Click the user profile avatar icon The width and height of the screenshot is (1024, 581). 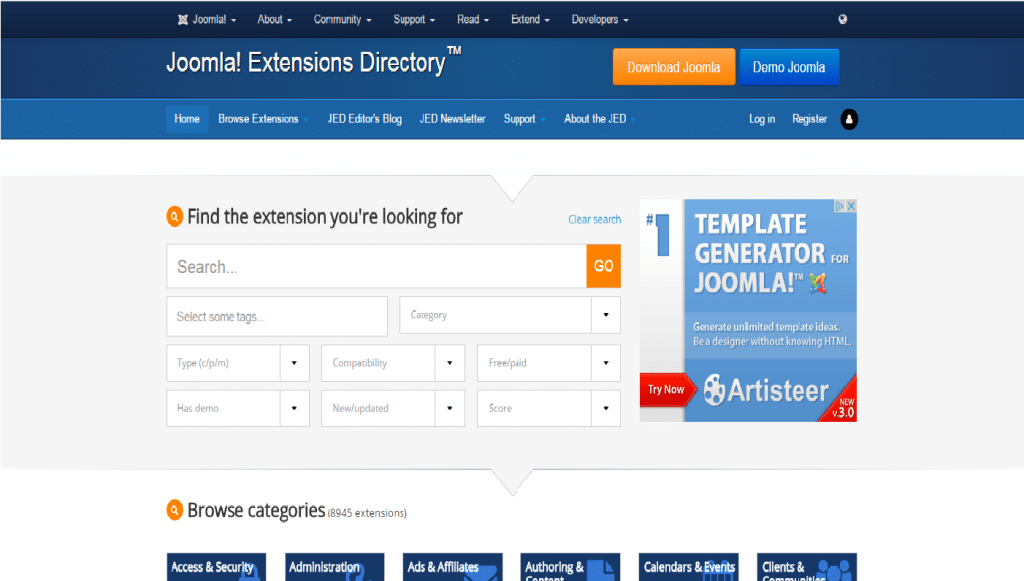click(x=849, y=119)
